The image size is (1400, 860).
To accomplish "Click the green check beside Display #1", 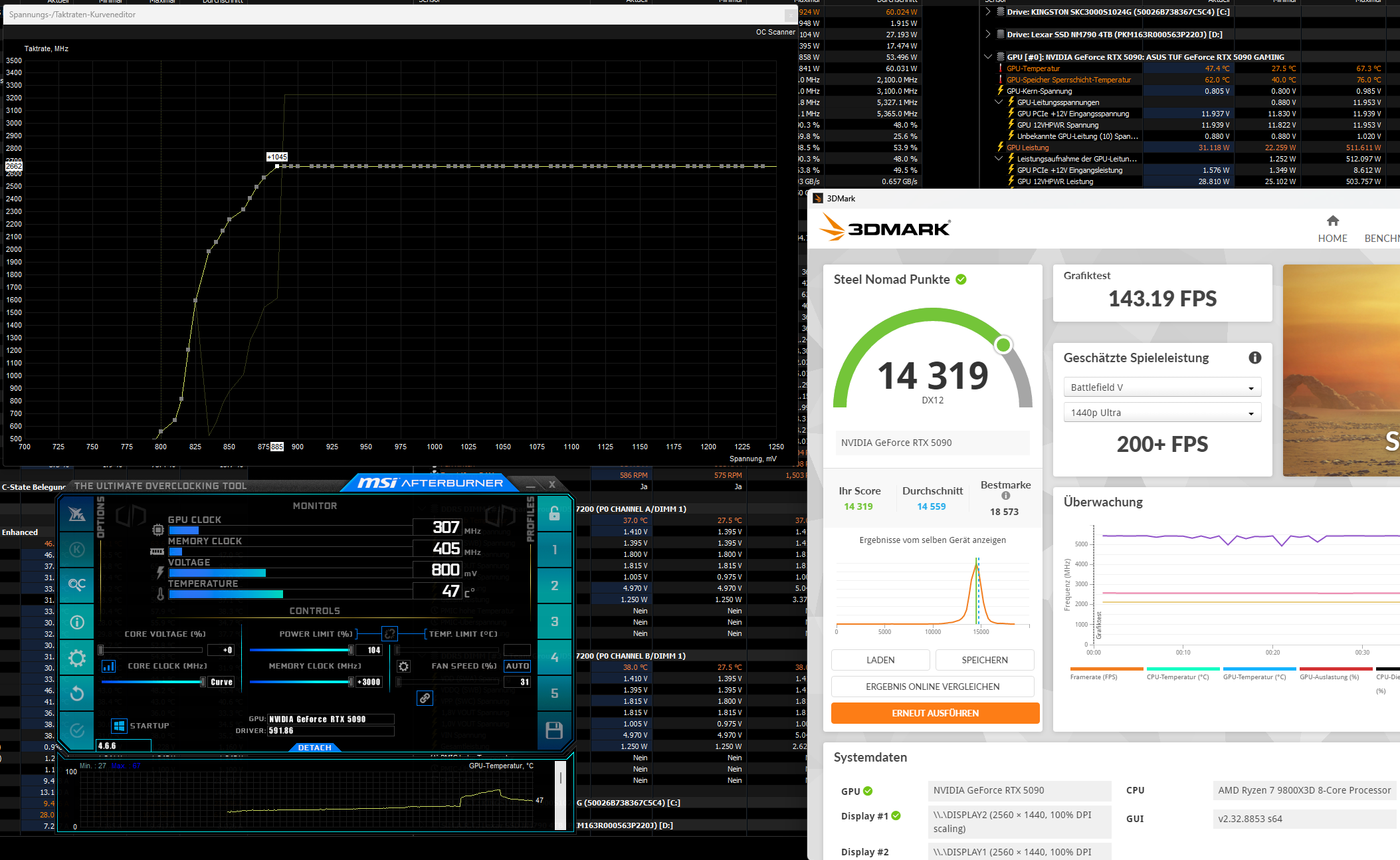I will tap(896, 815).
